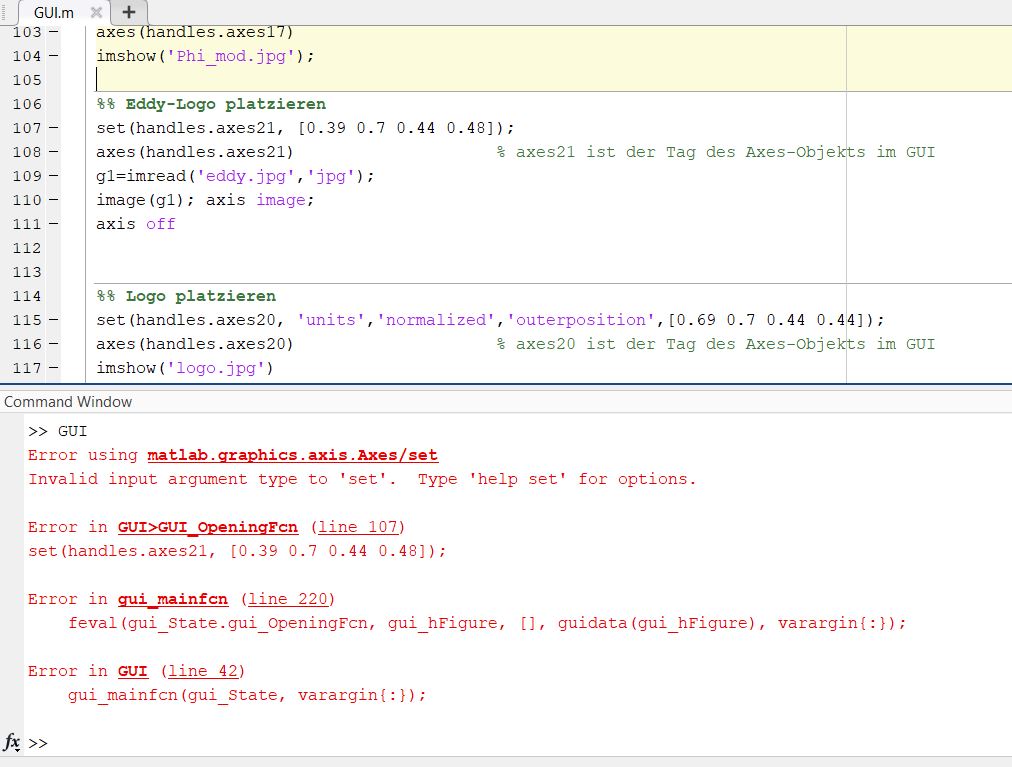
Task: Toggle breakpoint dash on line 107
Action: 53,128
